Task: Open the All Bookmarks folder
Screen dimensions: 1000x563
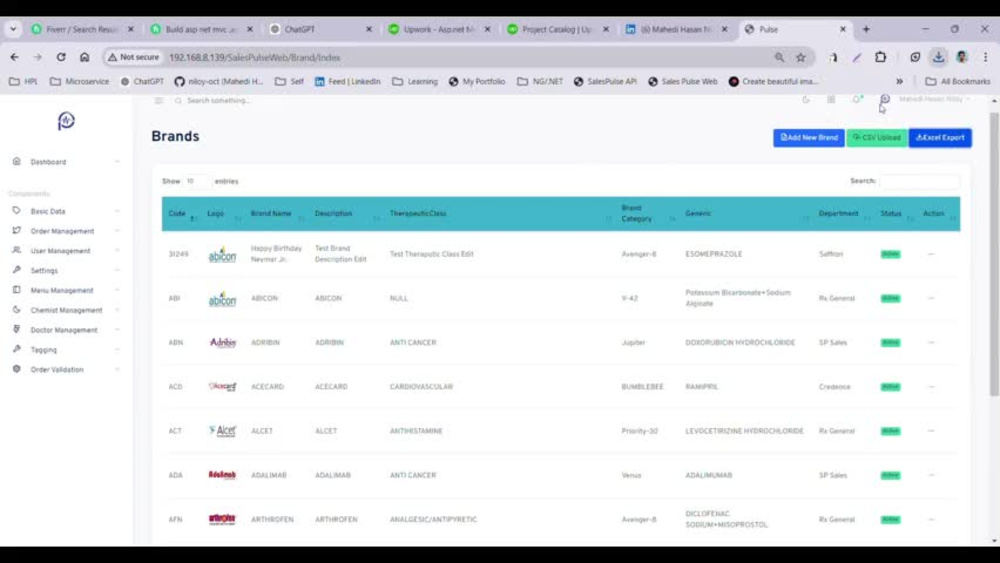Action: click(x=958, y=82)
